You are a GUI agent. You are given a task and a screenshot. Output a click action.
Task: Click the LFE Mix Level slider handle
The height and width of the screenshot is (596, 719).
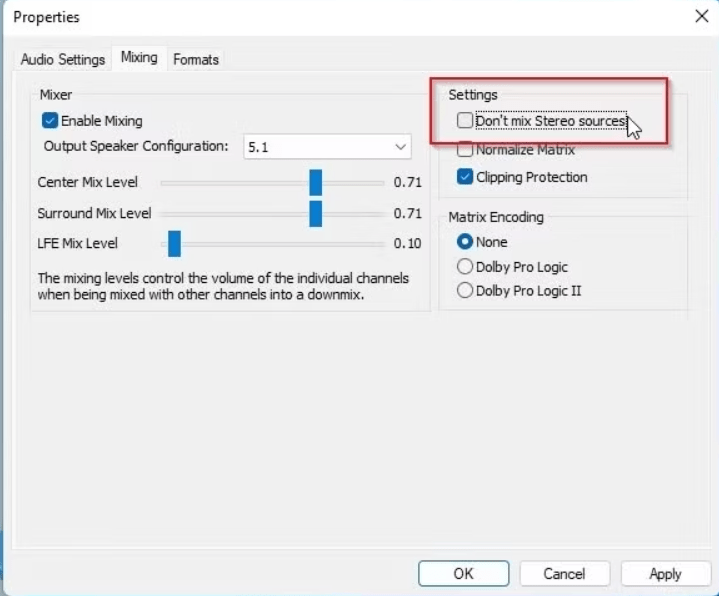tap(174, 243)
